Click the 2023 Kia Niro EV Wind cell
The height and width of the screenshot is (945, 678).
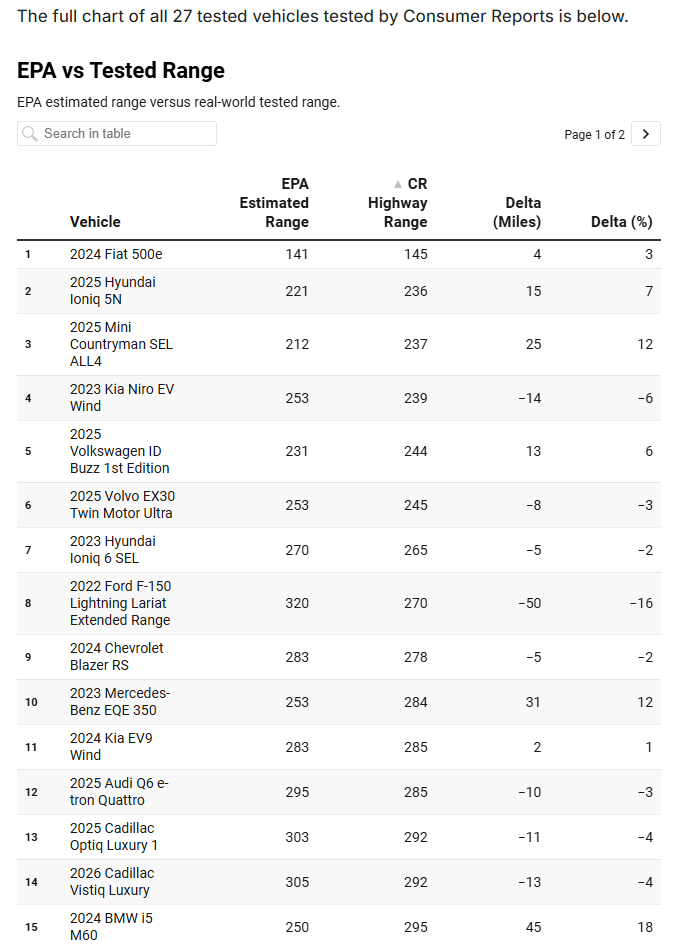tap(121, 398)
